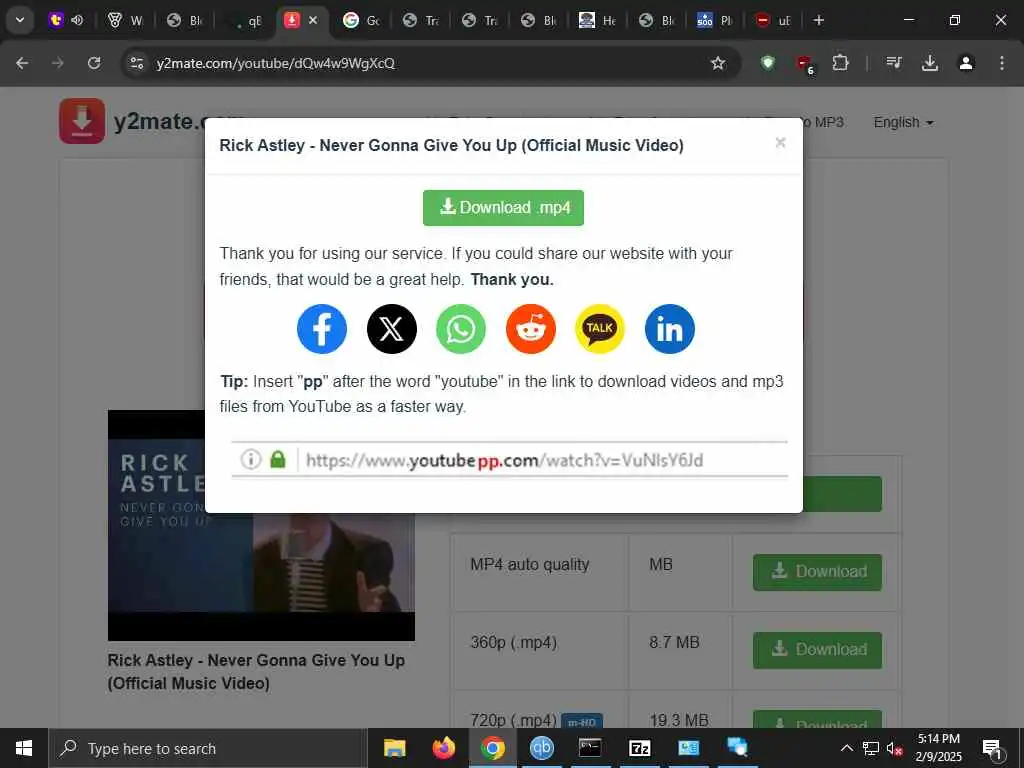Share on LinkedIn icon
1024x768 pixels.
coord(669,328)
